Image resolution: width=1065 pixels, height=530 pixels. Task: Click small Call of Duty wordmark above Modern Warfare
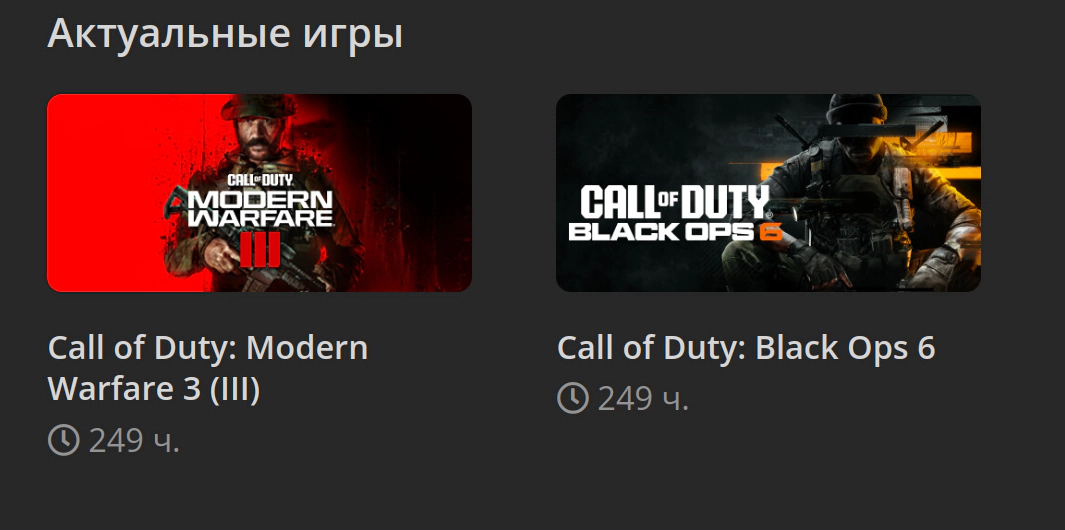click(259, 180)
